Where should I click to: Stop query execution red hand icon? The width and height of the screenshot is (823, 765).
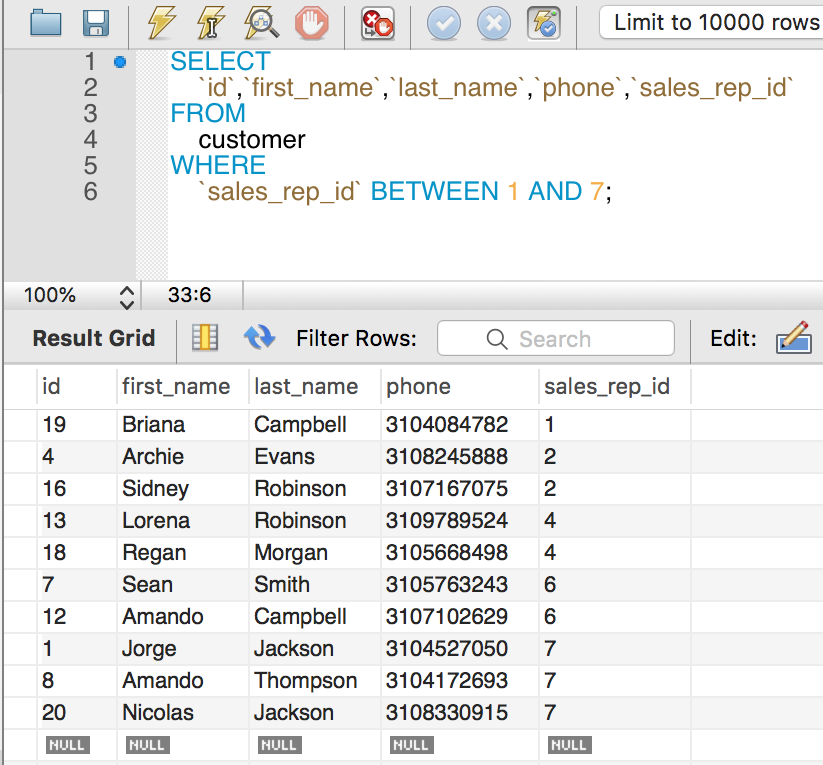[x=312, y=23]
